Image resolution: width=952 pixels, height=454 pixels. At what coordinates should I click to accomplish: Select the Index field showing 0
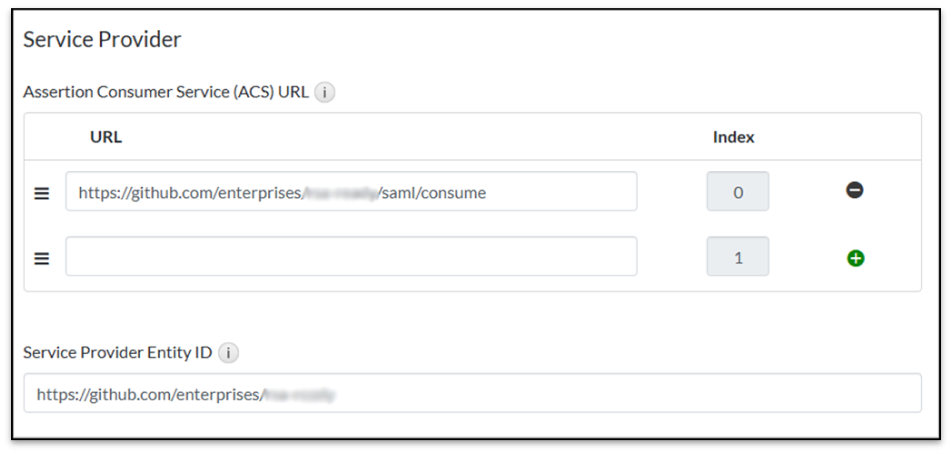click(x=738, y=192)
